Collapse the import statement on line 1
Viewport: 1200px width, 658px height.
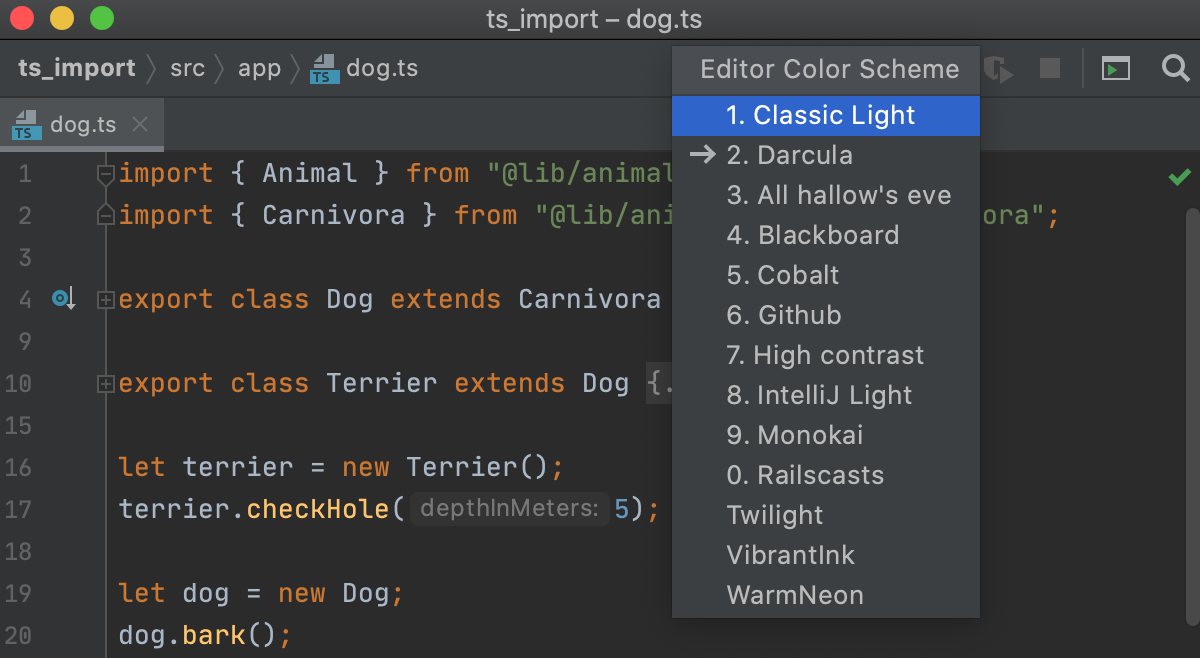click(105, 172)
